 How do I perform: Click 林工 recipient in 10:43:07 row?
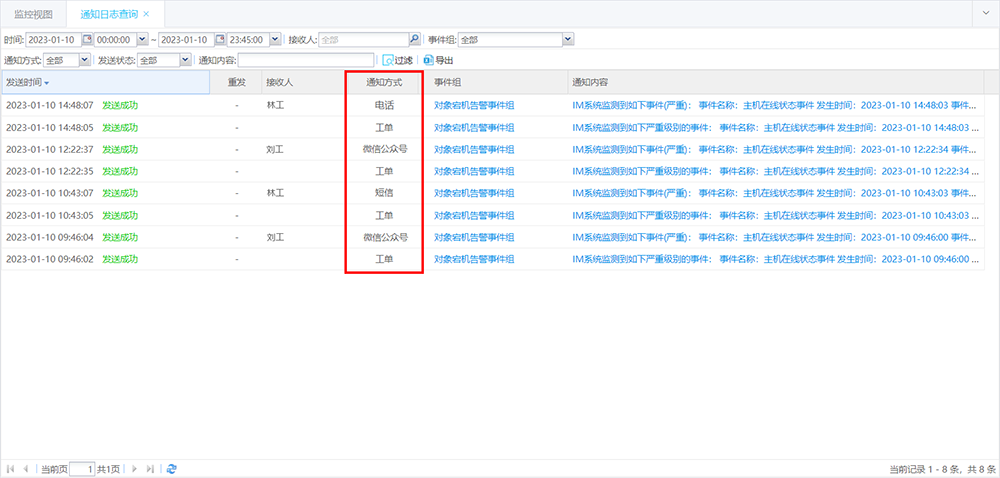276,193
